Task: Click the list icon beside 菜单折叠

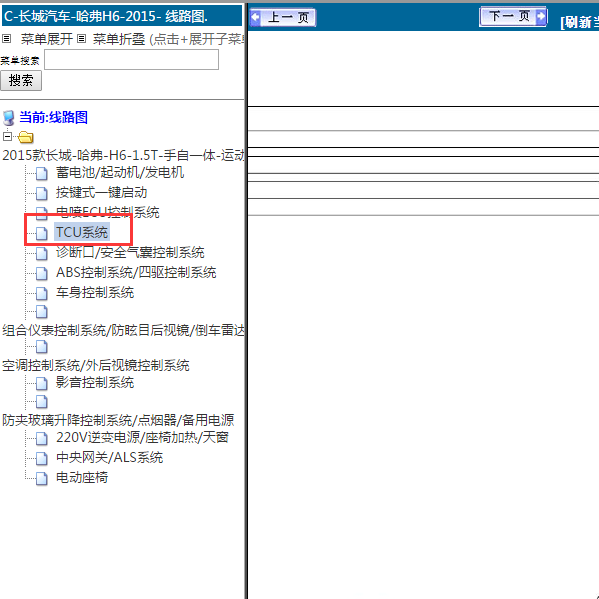Action: 81,39
